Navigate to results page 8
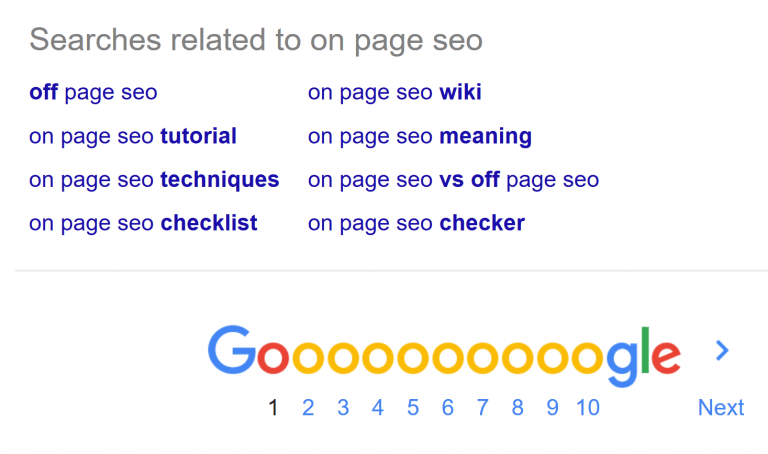 coord(517,407)
